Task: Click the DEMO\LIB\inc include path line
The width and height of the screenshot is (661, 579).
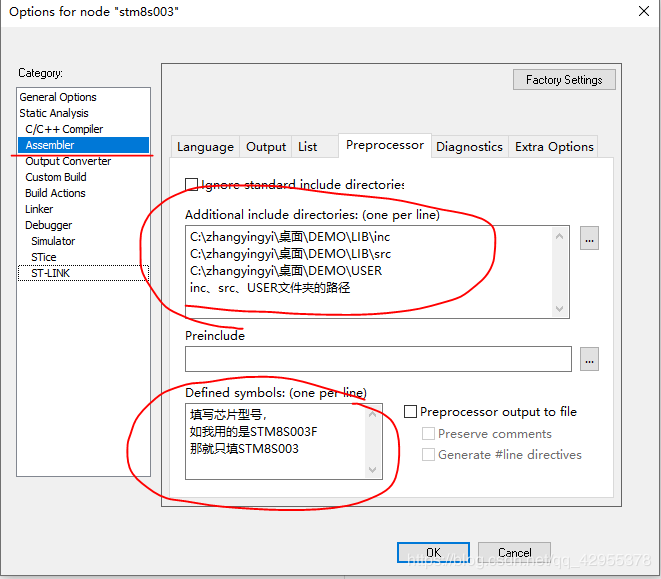Action: 290,237
